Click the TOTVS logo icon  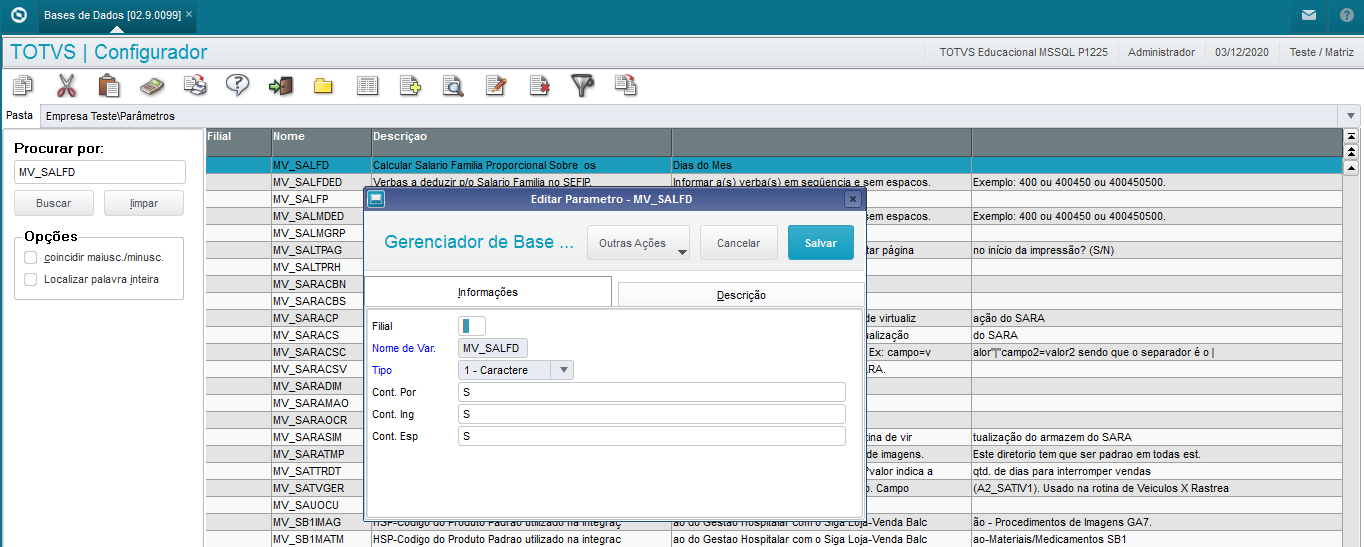pyautogui.click(x=17, y=15)
